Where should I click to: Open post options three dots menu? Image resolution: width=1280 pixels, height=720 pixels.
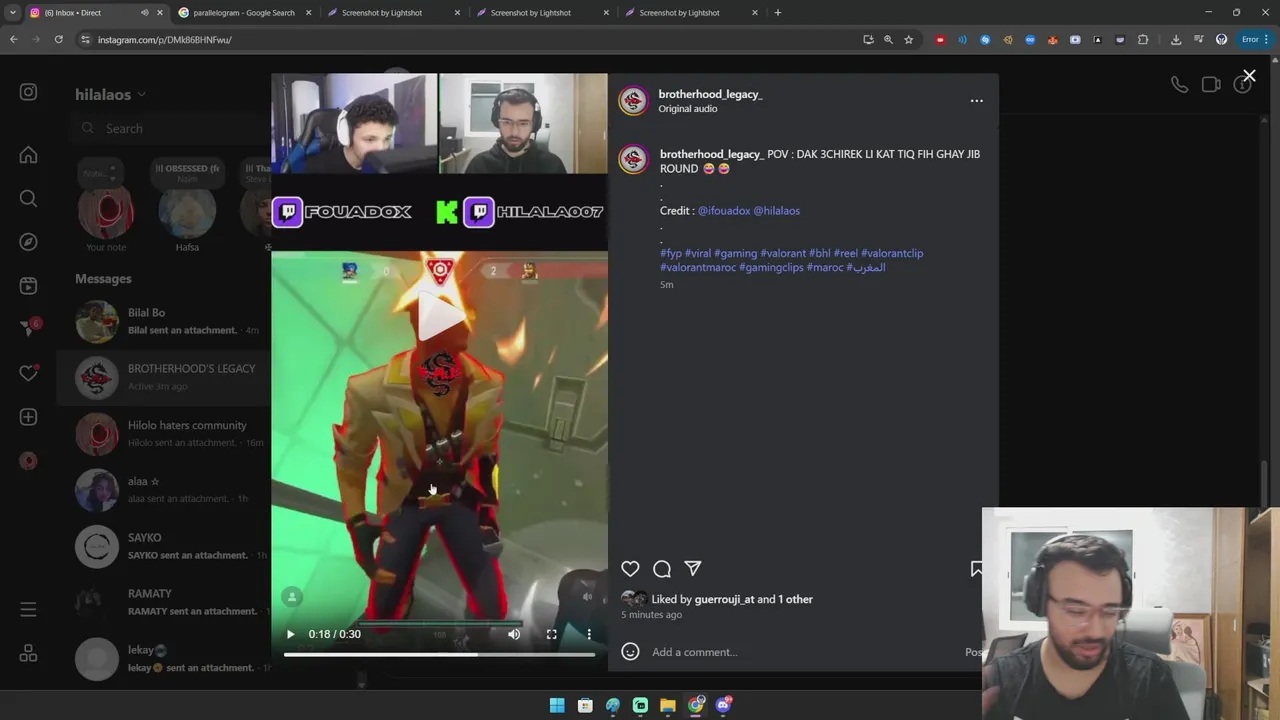point(977,101)
